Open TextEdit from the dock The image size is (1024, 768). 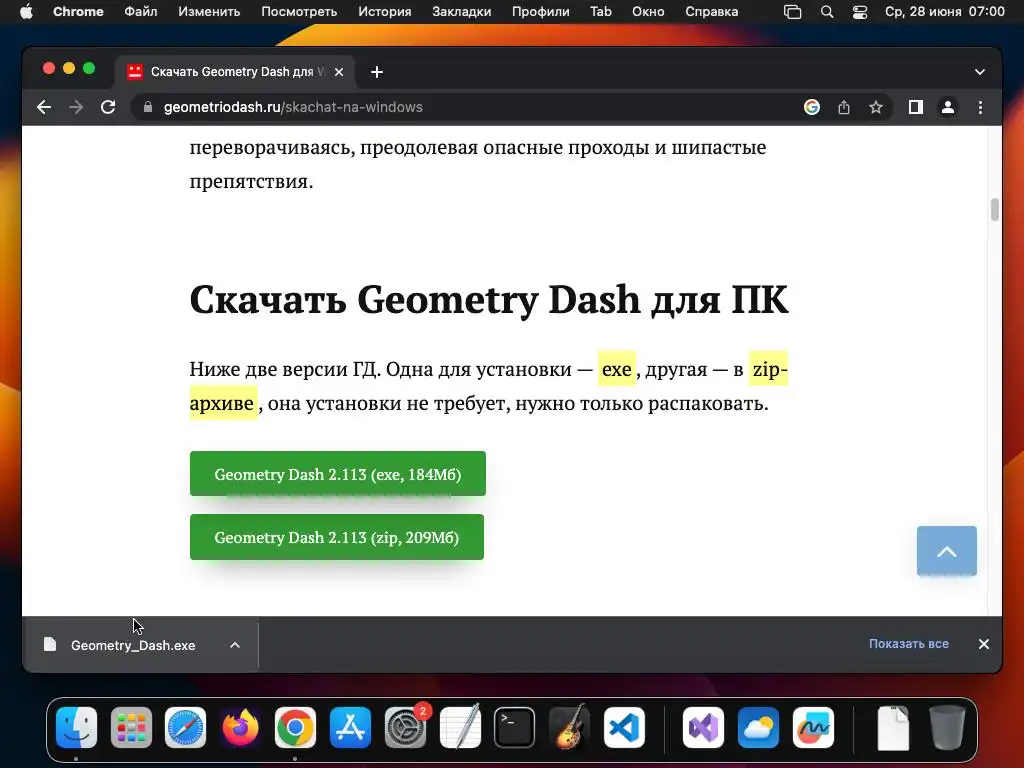point(460,726)
